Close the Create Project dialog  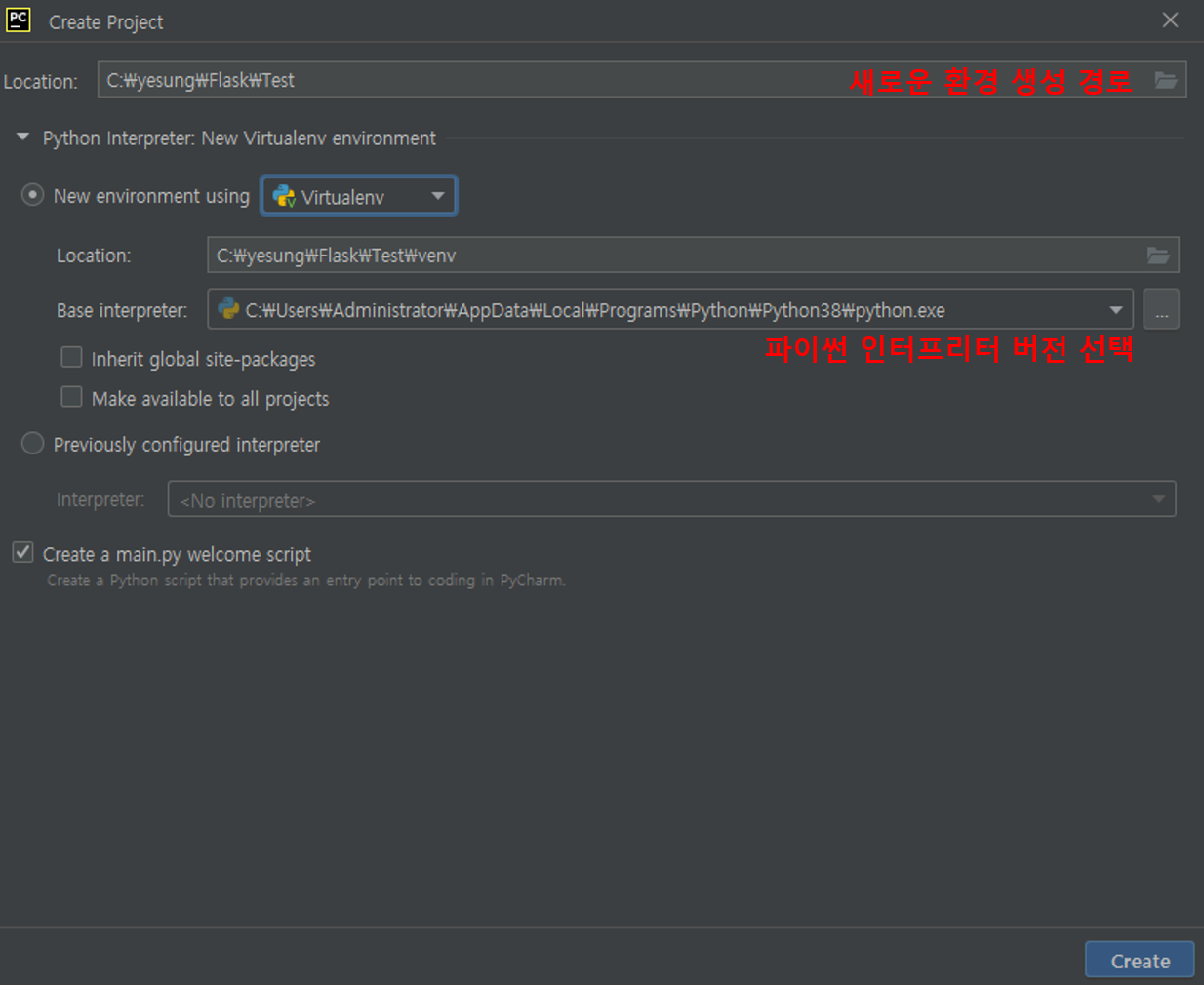[x=1171, y=20]
